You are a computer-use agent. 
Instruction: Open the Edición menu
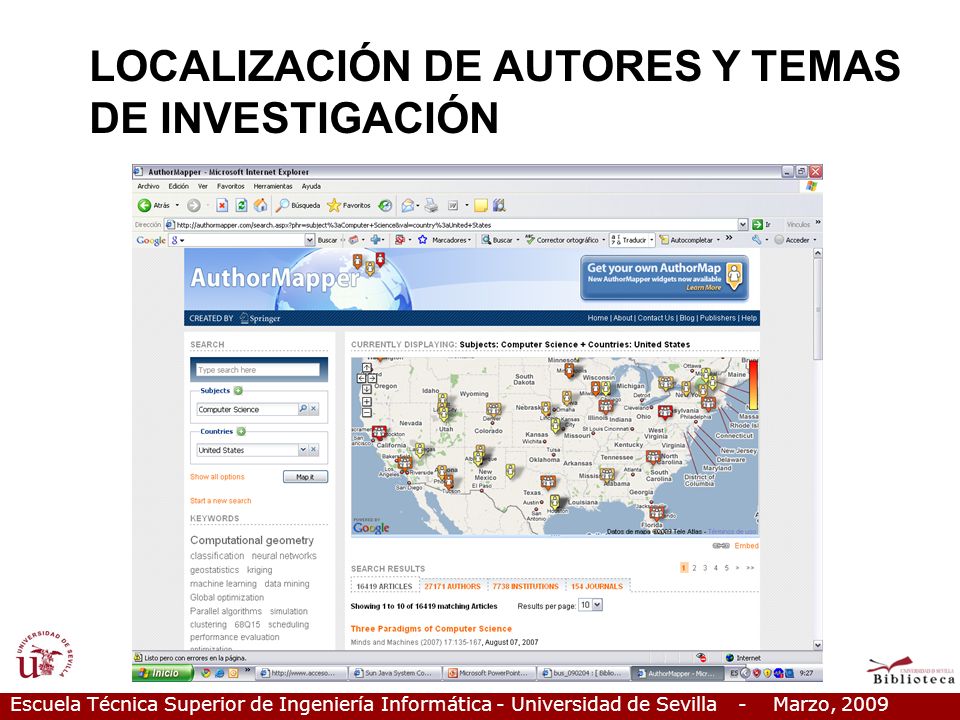point(179,186)
